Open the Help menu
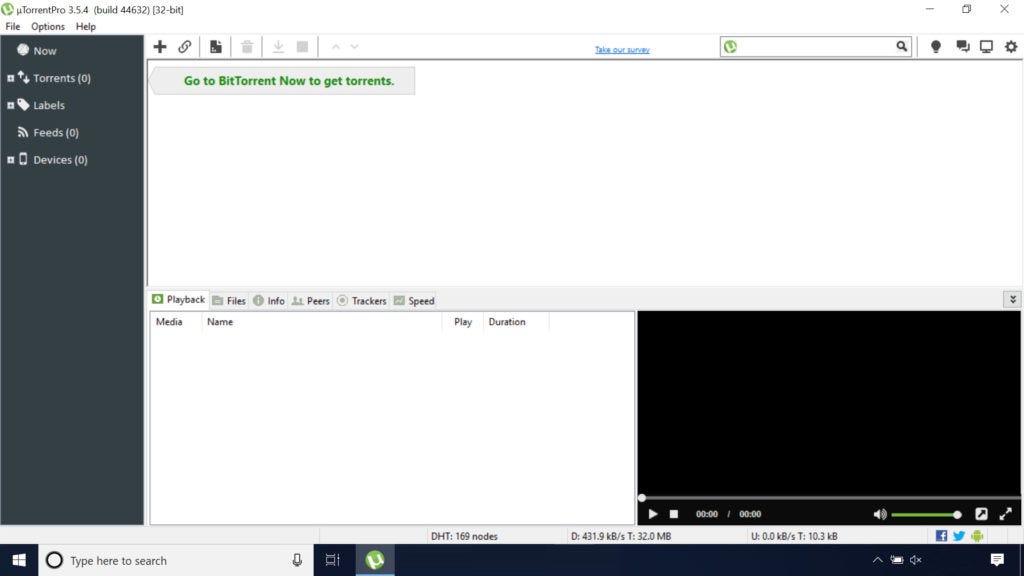 86,26
